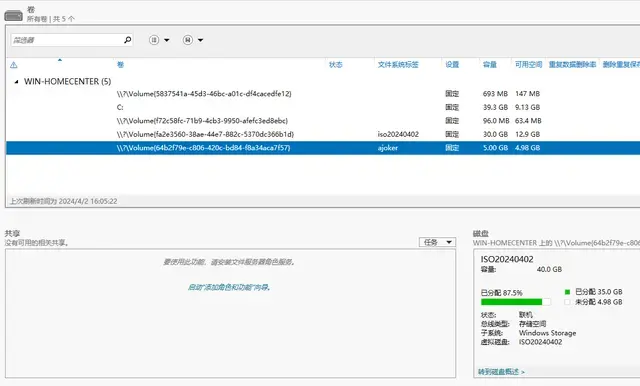Click the iso20240402 file system label
The height and width of the screenshot is (386, 640).
point(398,134)
